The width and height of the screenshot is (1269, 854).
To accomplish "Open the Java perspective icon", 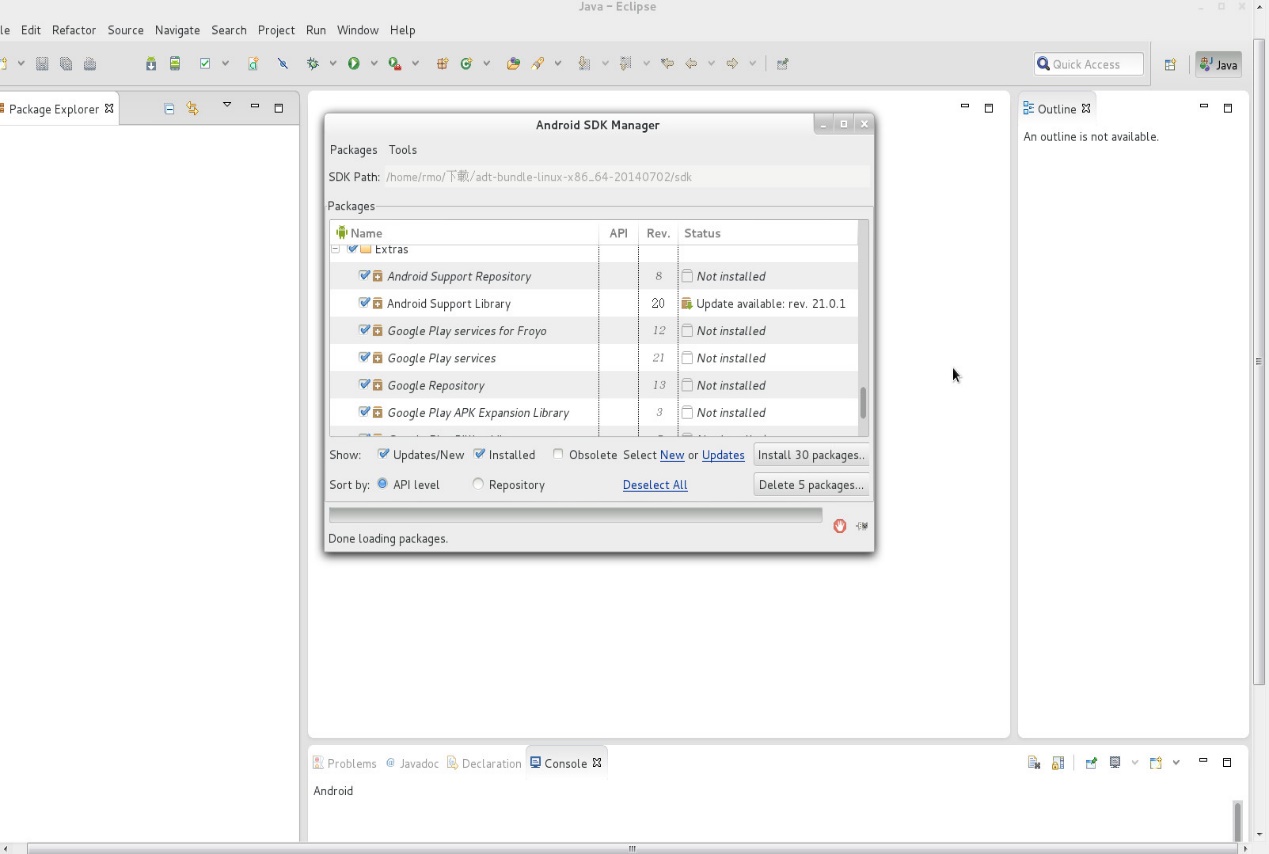I will 1218,63.
